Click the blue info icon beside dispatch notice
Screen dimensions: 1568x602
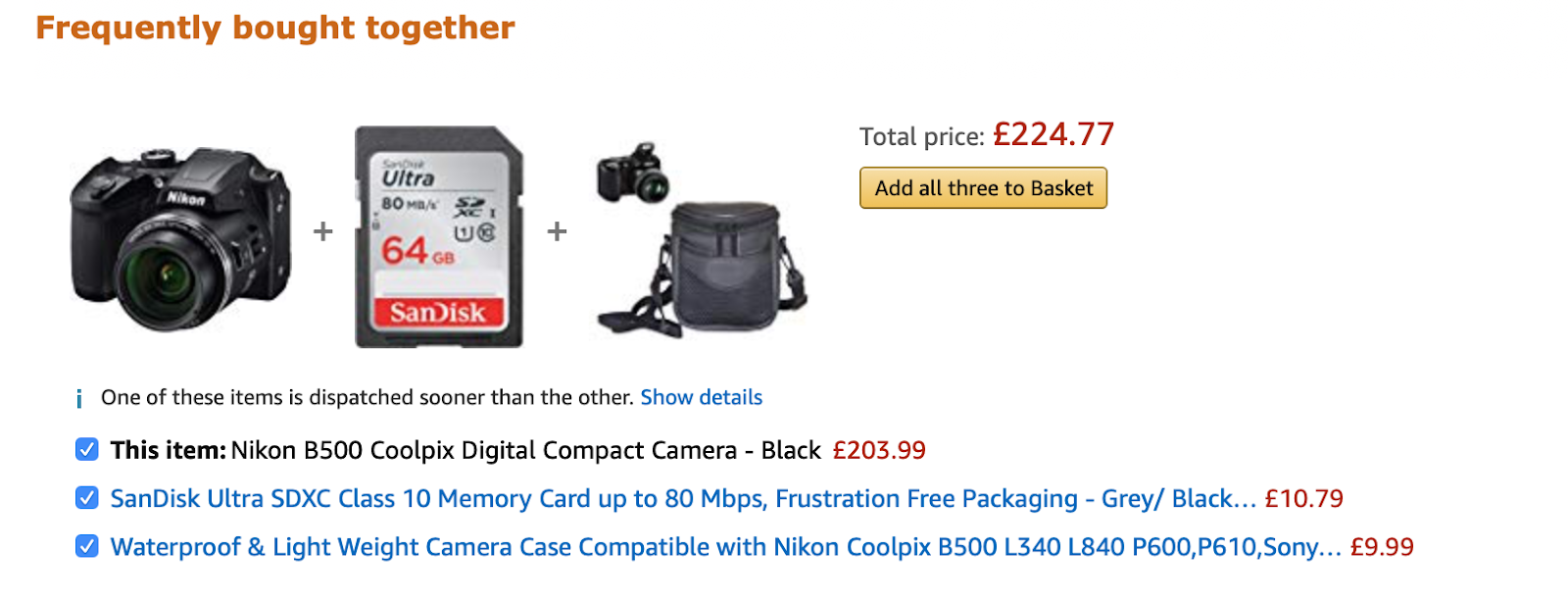(79, 398)
